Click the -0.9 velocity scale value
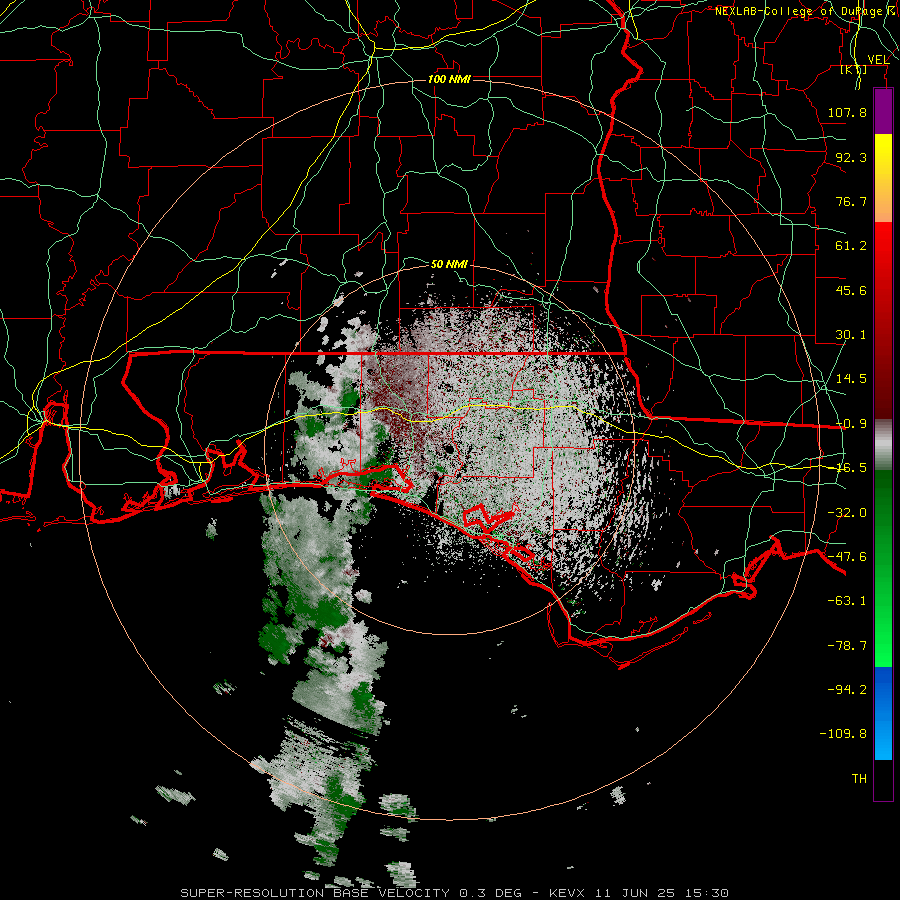The image size is (900, 900). (x=851, y=424)
